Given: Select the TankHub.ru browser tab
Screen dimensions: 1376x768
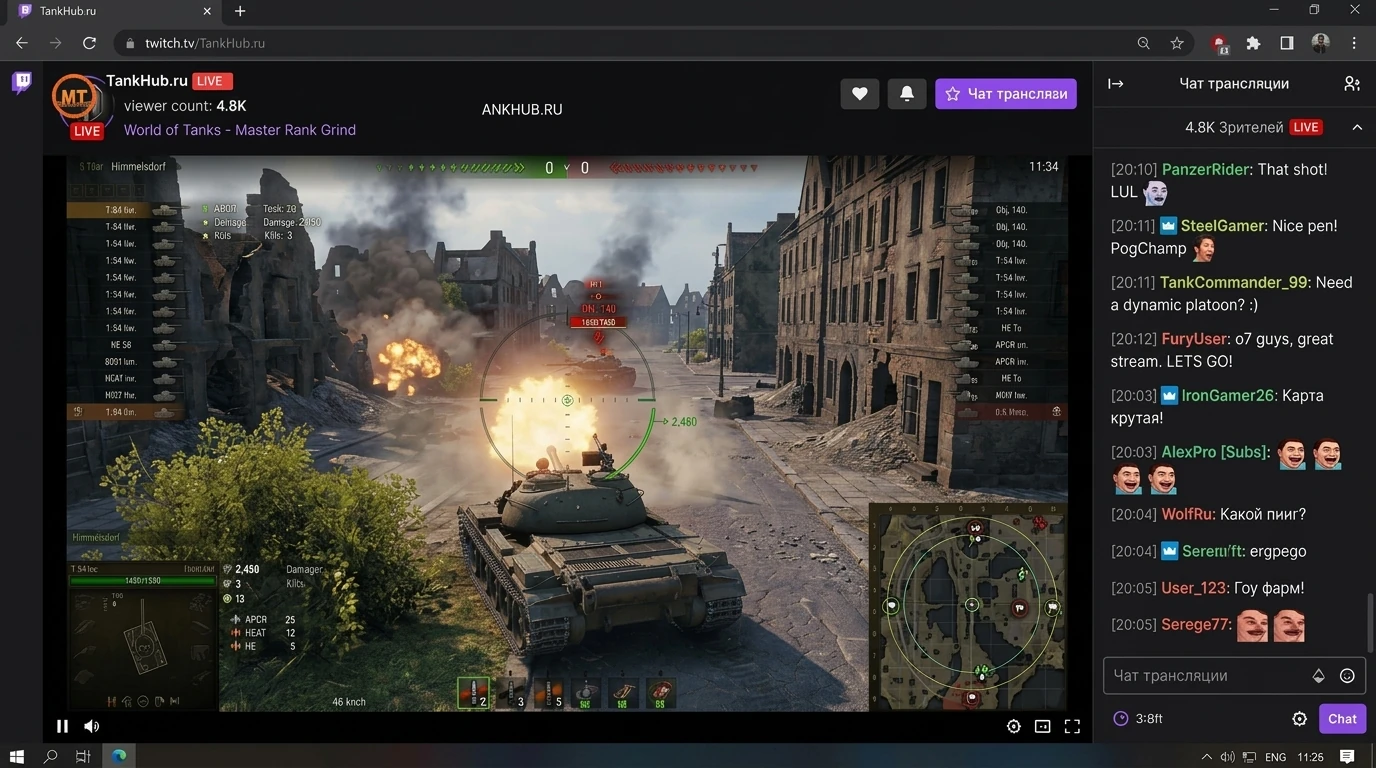Looking at the screenshot, I should (115, 11).
